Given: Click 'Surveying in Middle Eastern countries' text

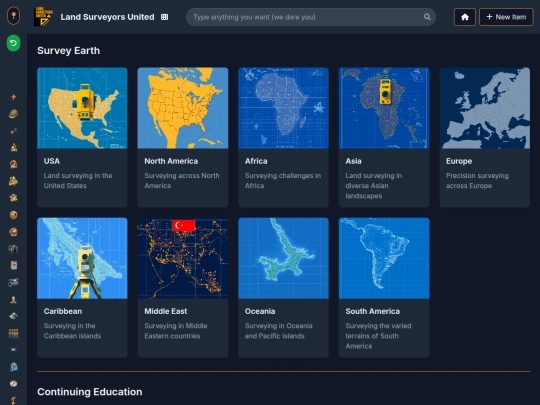Looking at the screenshot, I should 176,331.
